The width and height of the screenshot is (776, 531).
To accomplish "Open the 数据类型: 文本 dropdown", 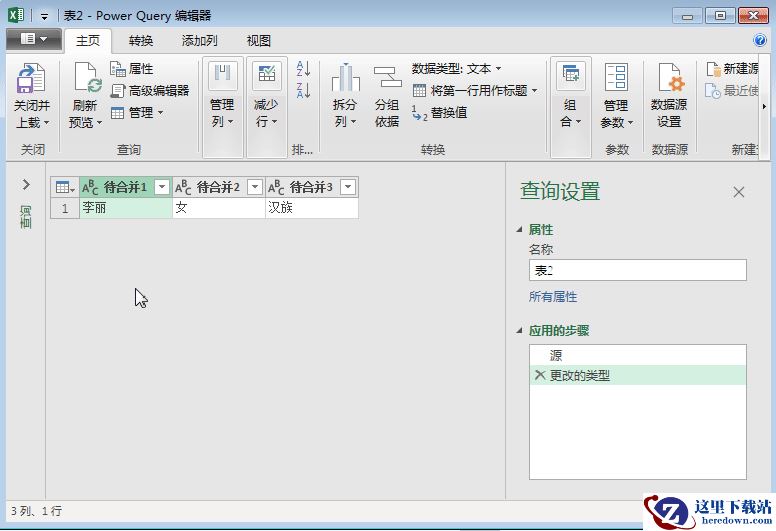I will coord(456,69).
